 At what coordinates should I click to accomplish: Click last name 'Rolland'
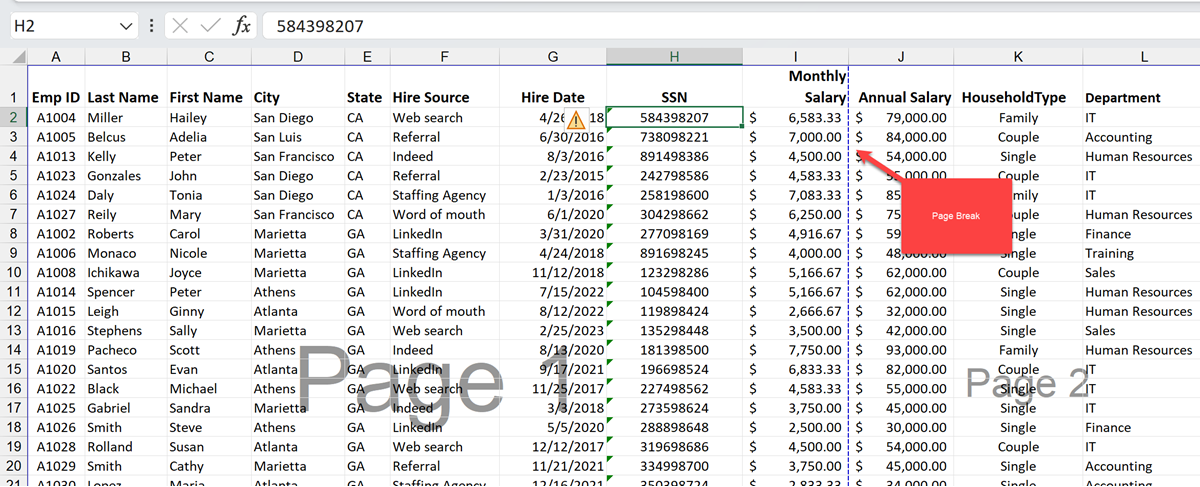110,447
